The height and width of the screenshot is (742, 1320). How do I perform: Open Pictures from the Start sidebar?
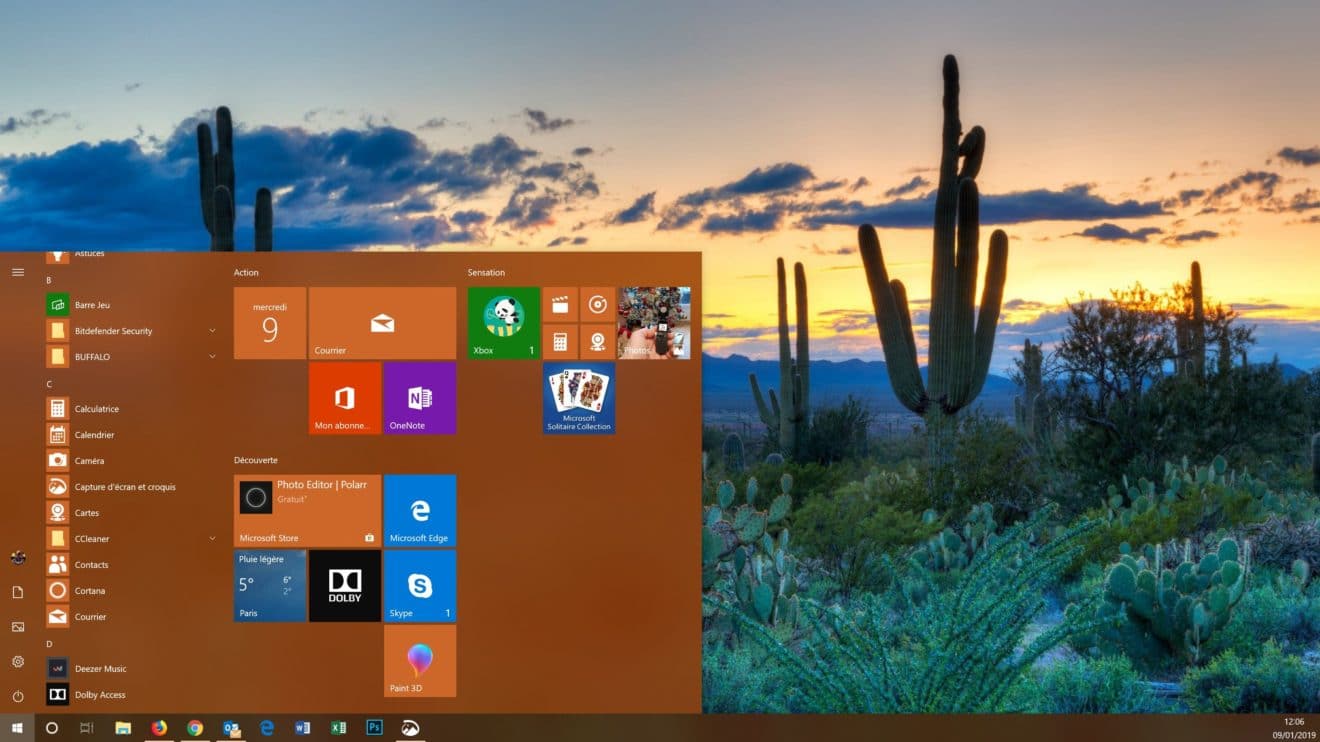[x=18, y=627]
